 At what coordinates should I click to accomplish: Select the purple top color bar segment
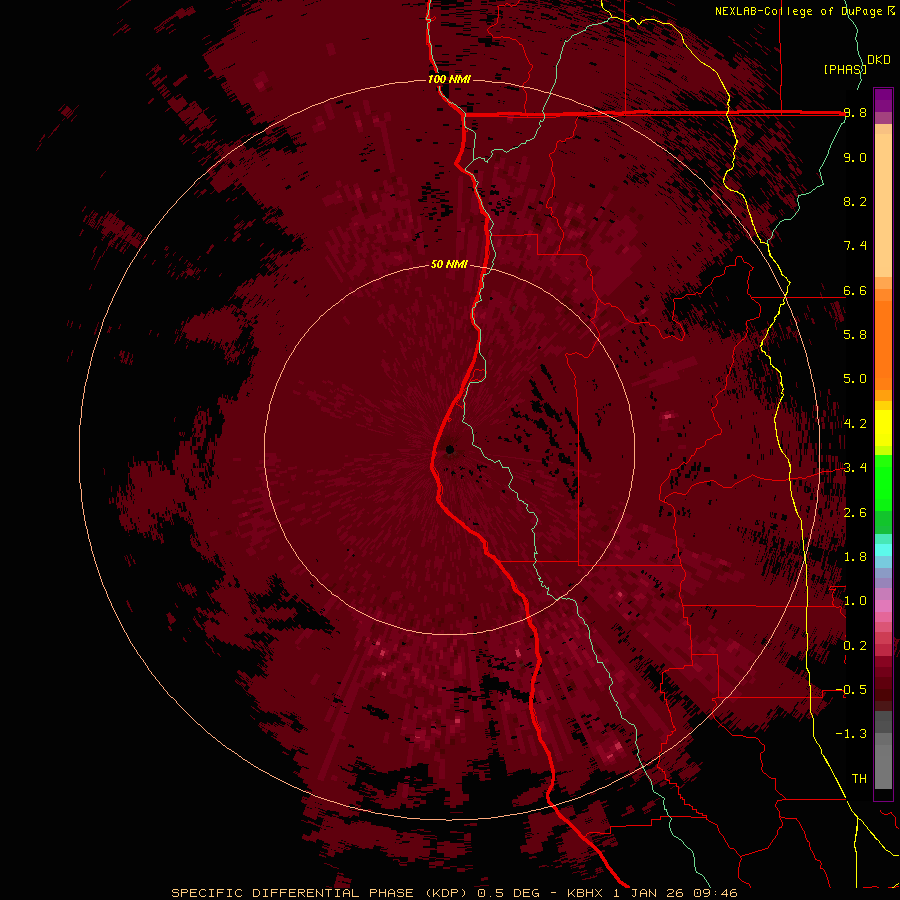coord(883,100)
